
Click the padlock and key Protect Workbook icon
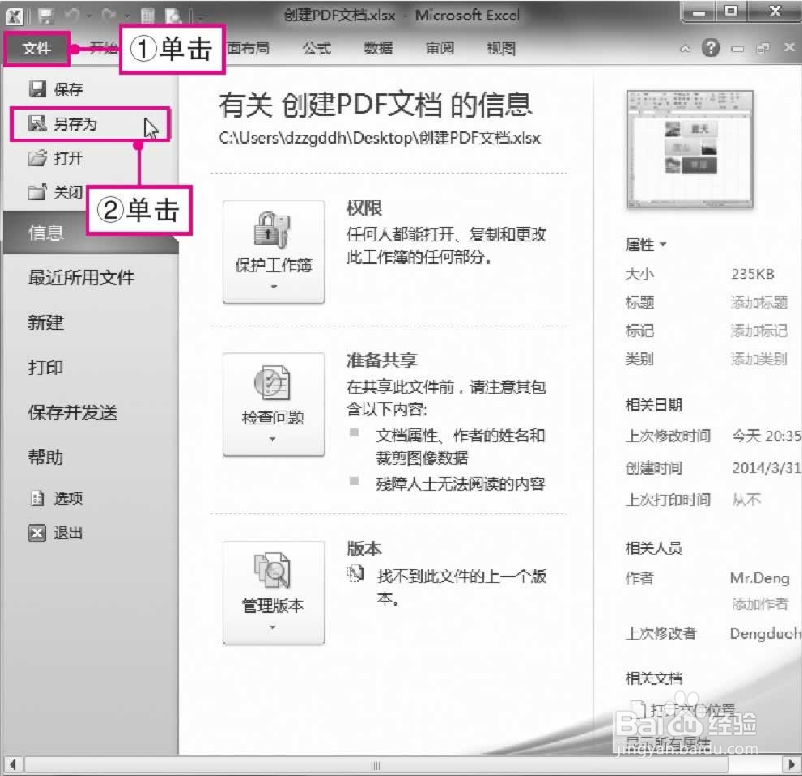pyautogui.click(x=272, y=230)
